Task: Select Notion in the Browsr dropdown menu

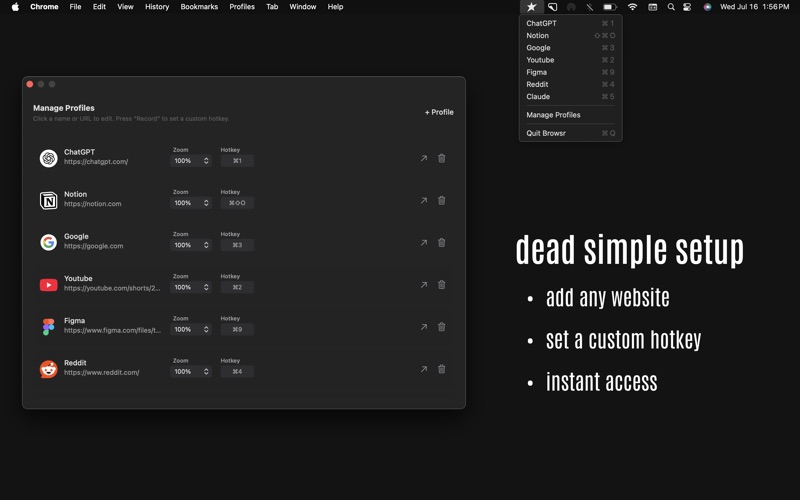Action: (570, 36)
